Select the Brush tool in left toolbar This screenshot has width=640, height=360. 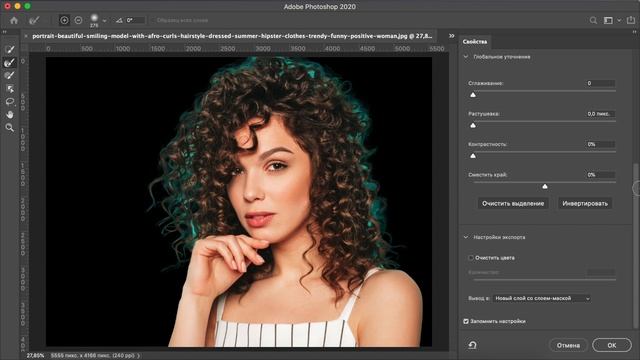(10, 76)
